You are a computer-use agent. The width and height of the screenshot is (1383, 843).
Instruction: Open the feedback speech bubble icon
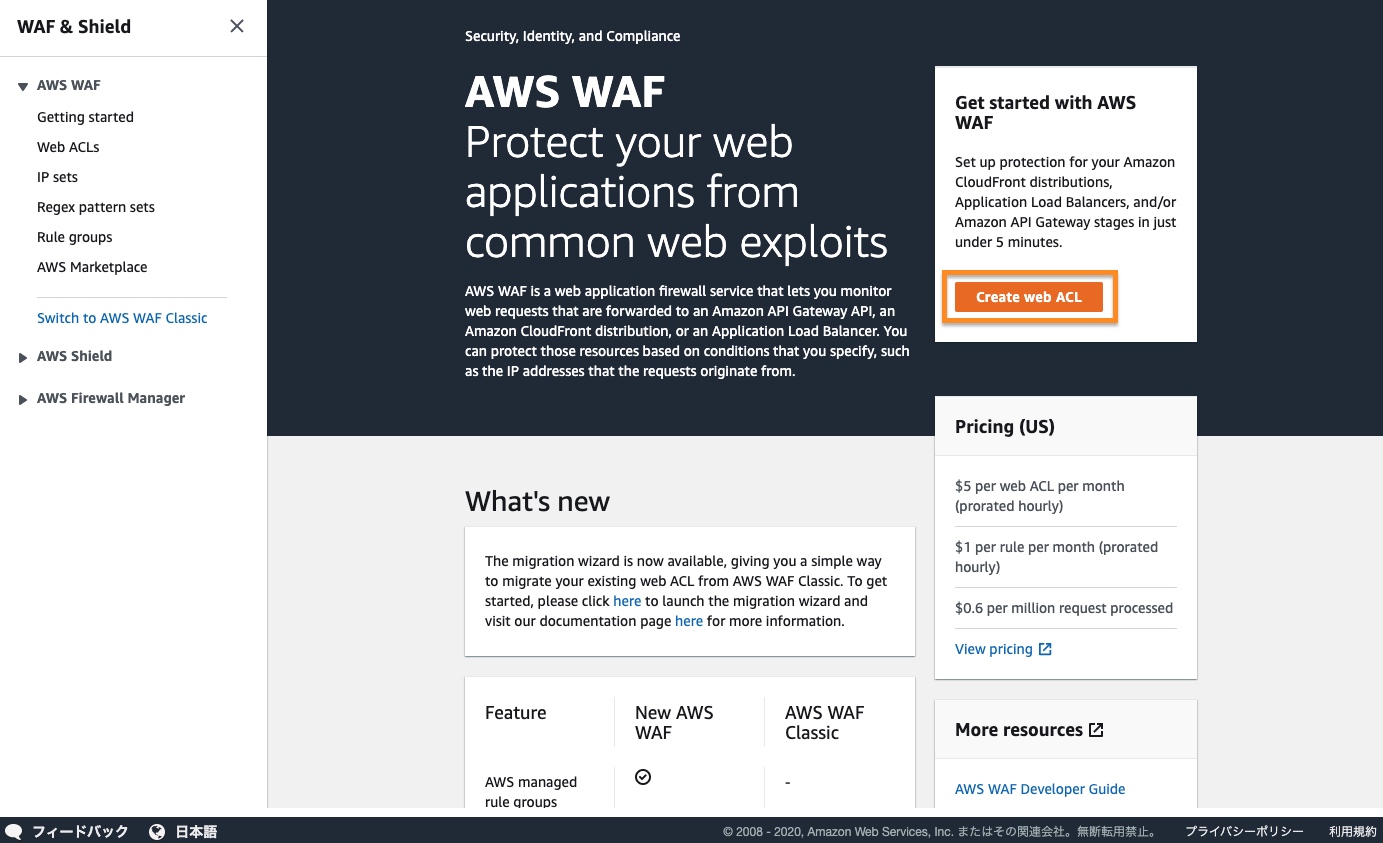point(14,831)
